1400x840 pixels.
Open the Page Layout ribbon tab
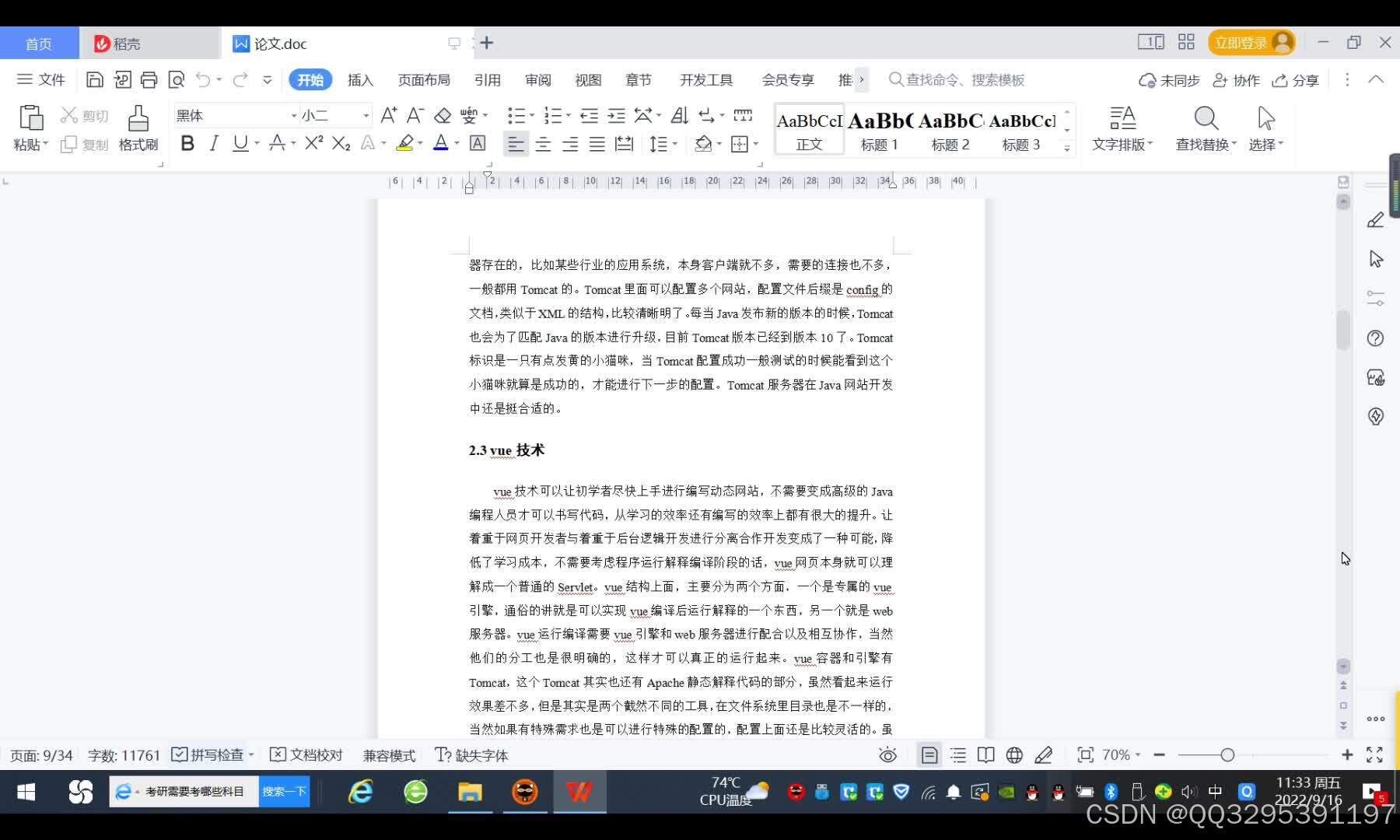[424, 79]
